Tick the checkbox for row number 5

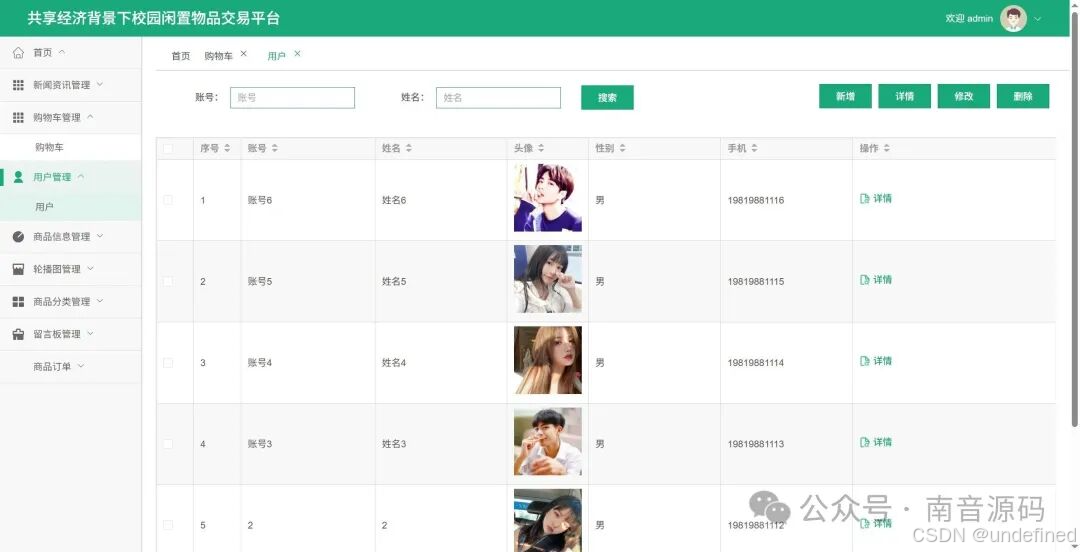pos(168,525)
